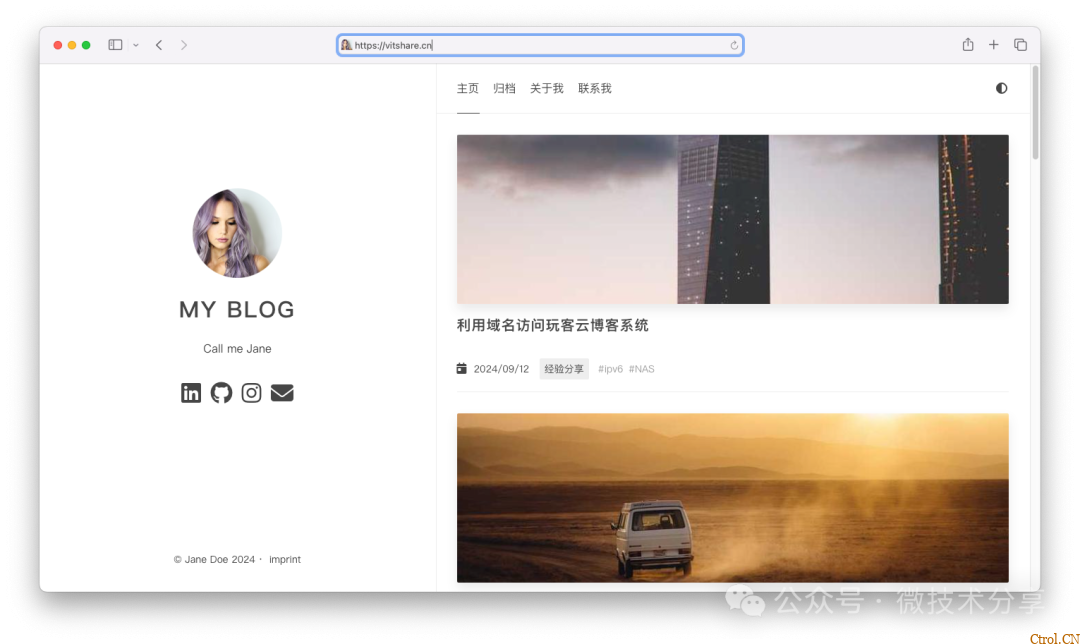This screenshot has width=1080, height=644.
Task: Click the email envelope icon
Action: (282, 393)
